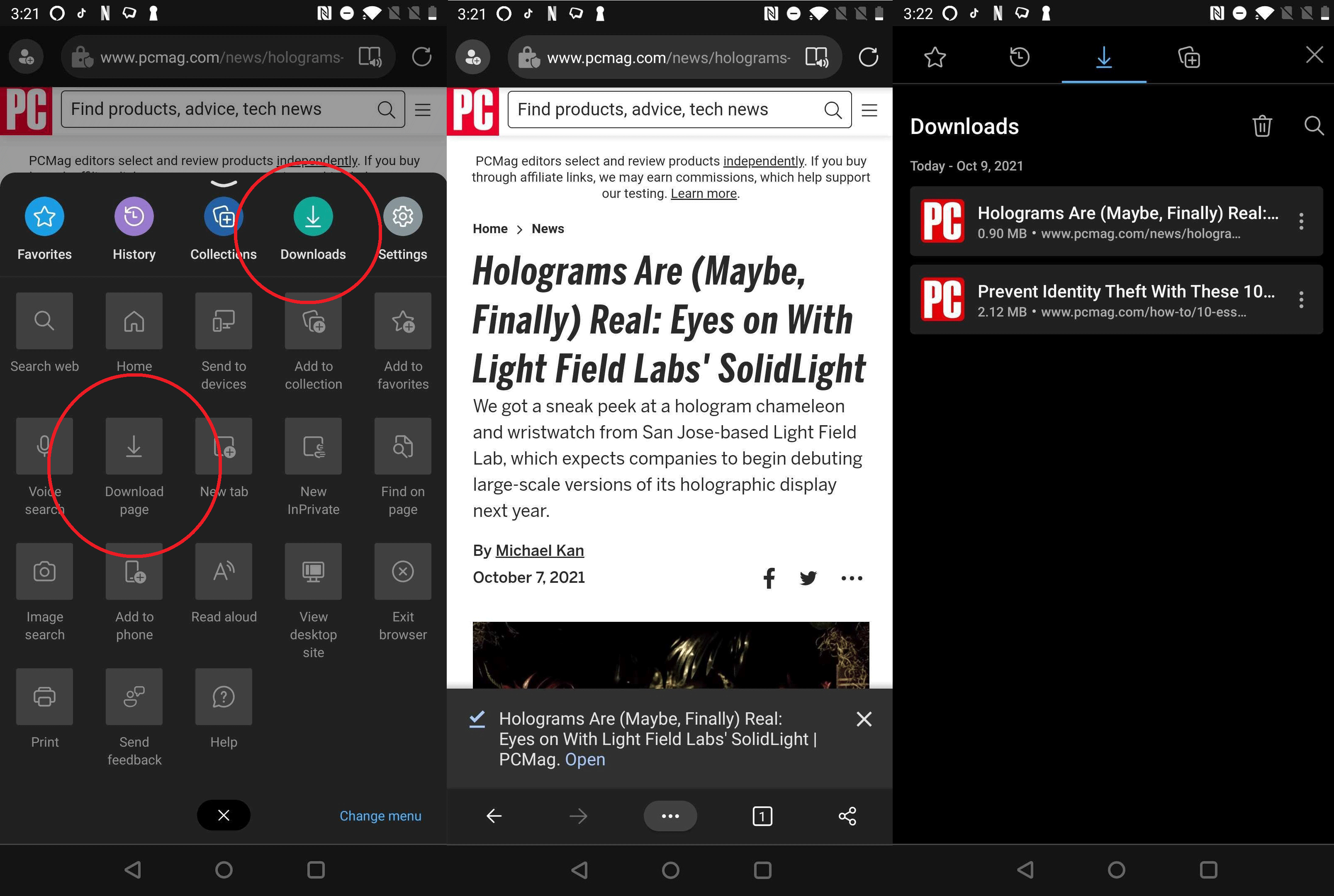1334x896 pixels.
Task: Share article on Twitter
Action: pos(808,578)
